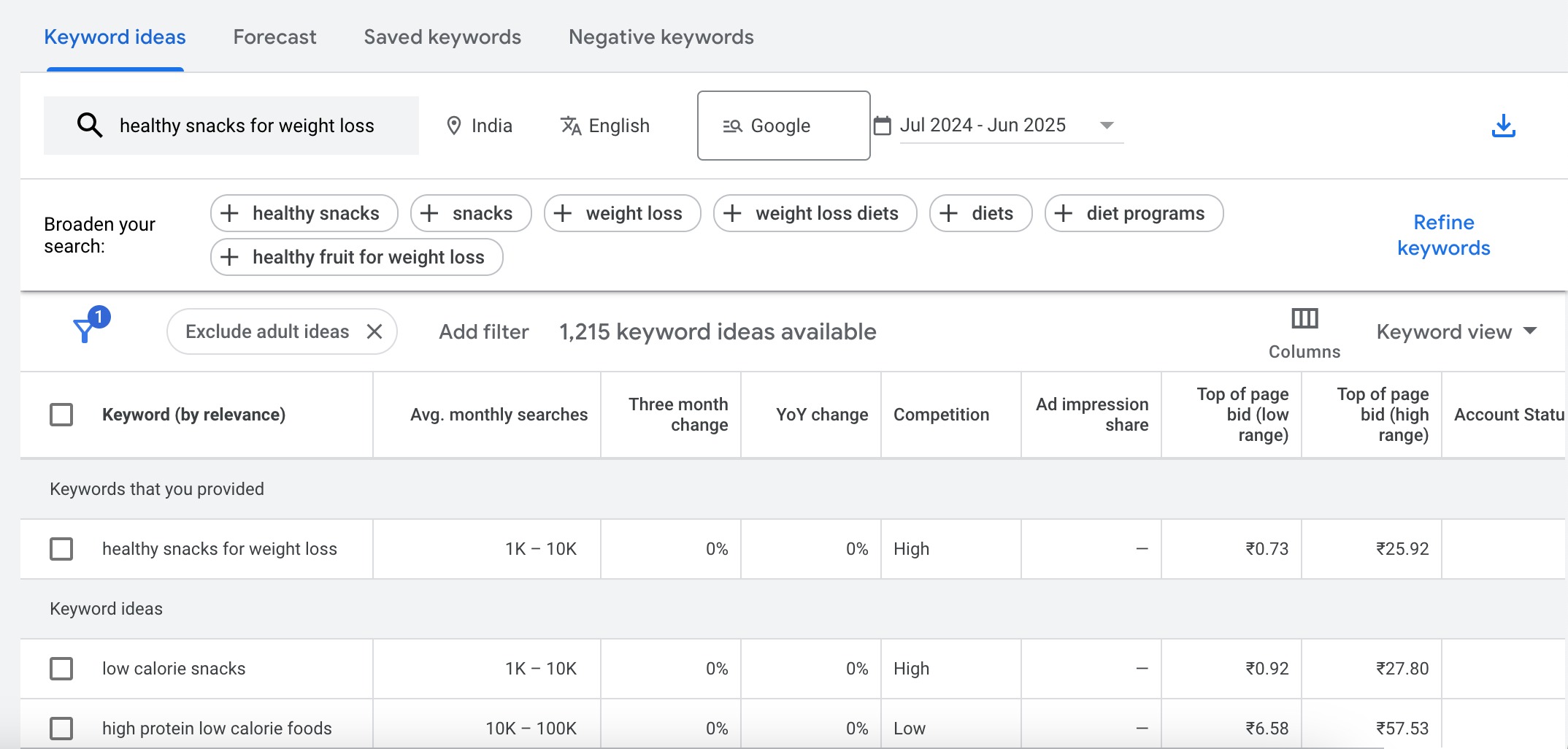
Task: Add 'diets' plus icon to search
Action: [948, 213]
